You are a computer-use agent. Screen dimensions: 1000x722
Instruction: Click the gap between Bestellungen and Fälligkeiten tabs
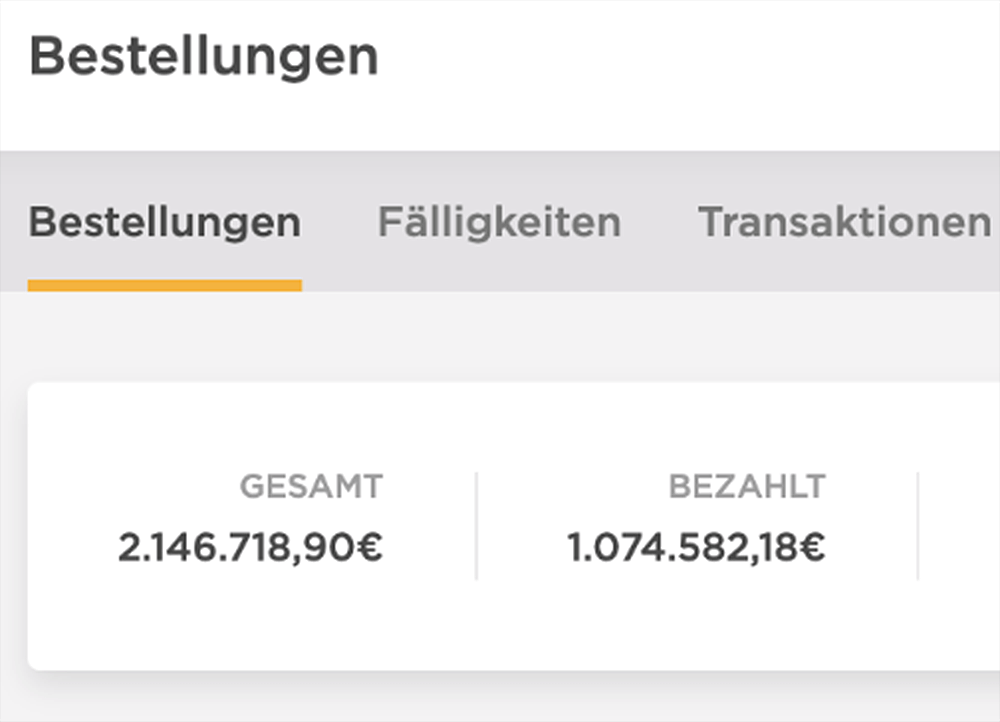[339, 222]
